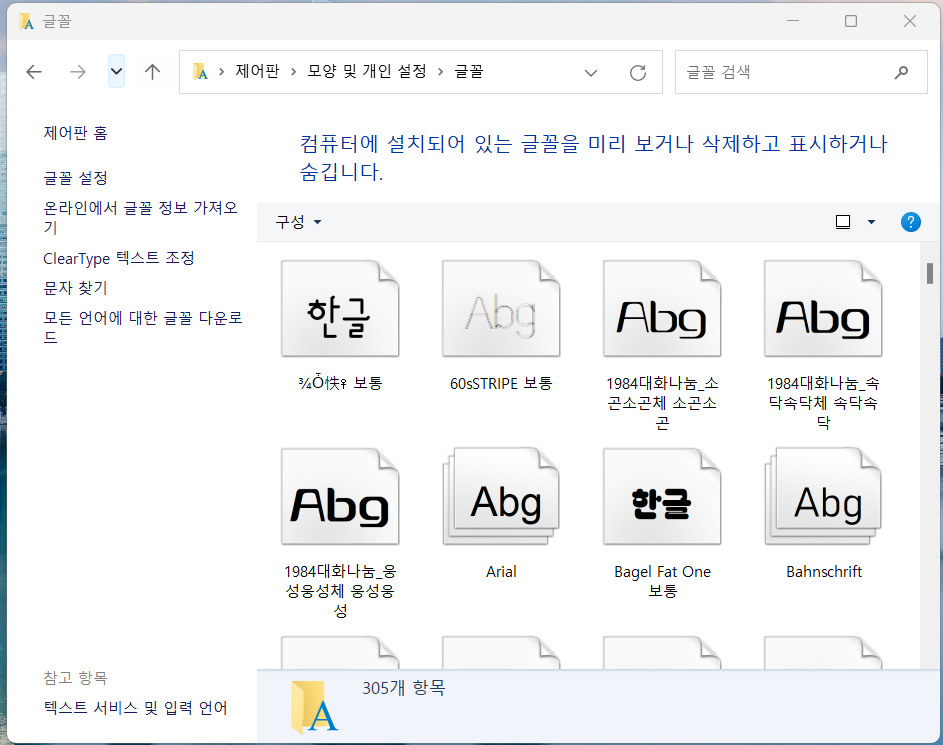Select the Bagel Fat One font icon
Screen dimensions: 943x745
click(x=662, y=497)
